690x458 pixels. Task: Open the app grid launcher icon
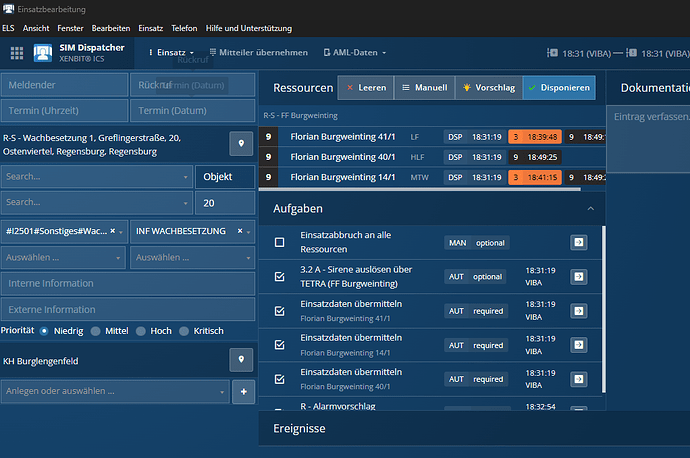pos(17,53)
